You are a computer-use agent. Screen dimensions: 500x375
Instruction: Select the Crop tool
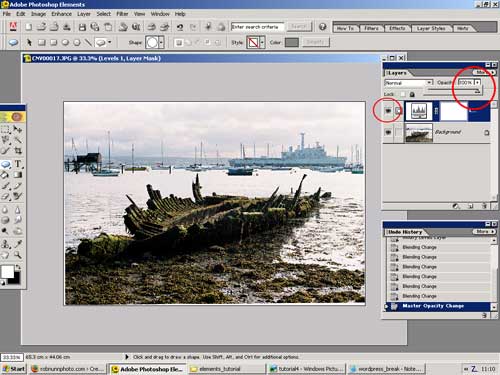pos(18,151)
